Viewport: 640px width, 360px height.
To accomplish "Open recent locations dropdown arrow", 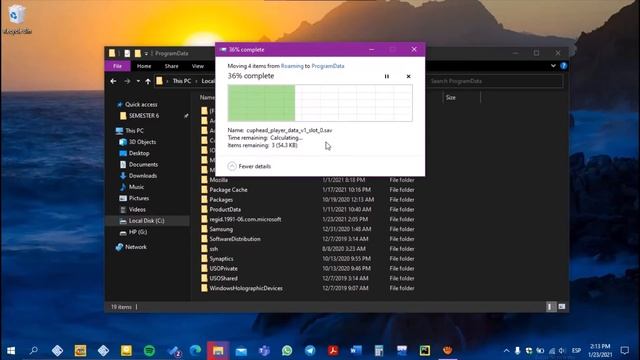I will tap(138, 81).
